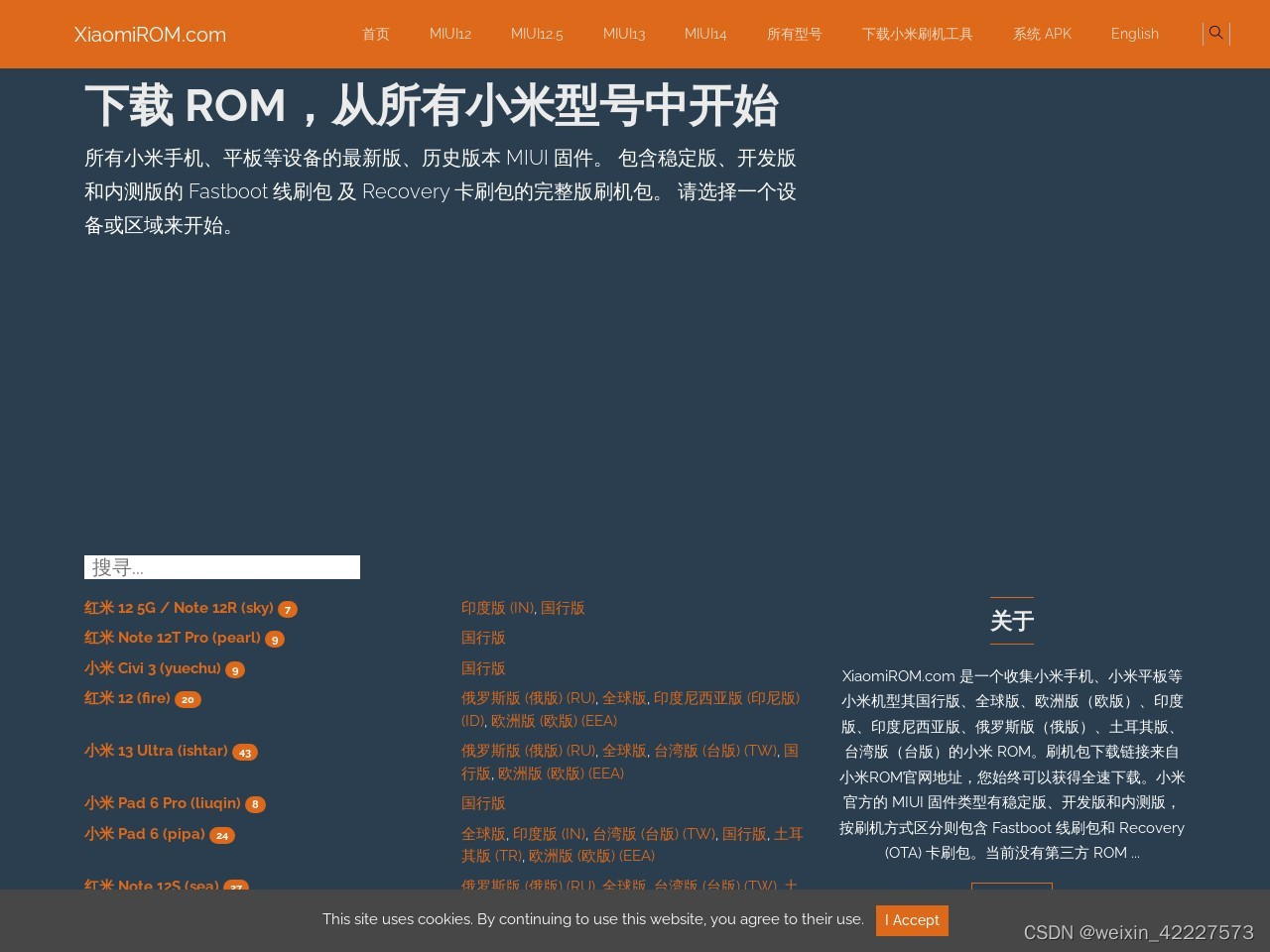Switch language to English
The width and height of the screenshot is (1270, 952).
tap(1135, 34)
